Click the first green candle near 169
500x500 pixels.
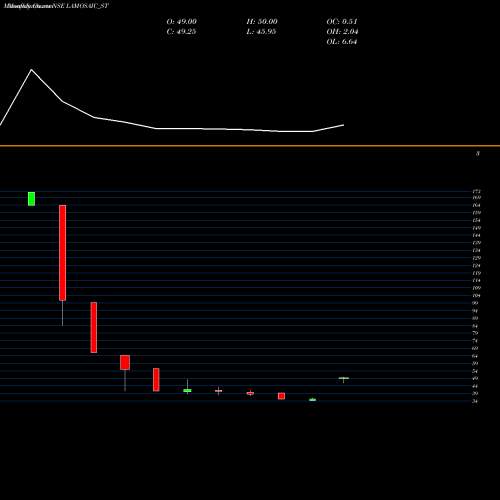tap(31, 199)
